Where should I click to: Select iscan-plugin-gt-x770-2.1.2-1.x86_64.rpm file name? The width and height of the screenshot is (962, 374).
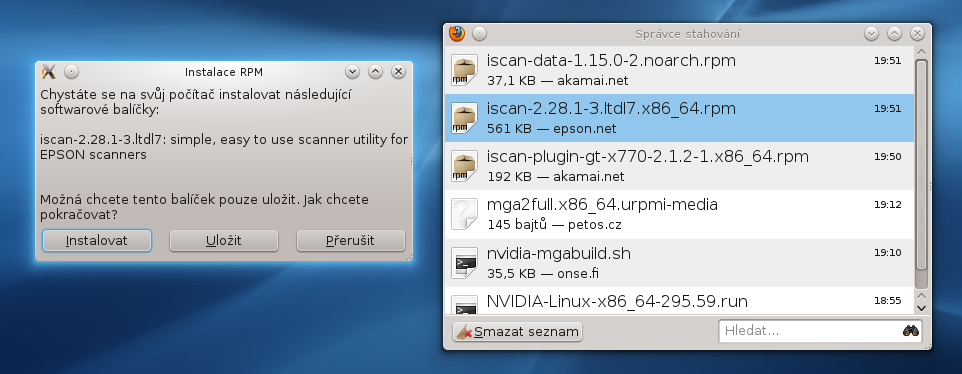click(x=648, y=156)
